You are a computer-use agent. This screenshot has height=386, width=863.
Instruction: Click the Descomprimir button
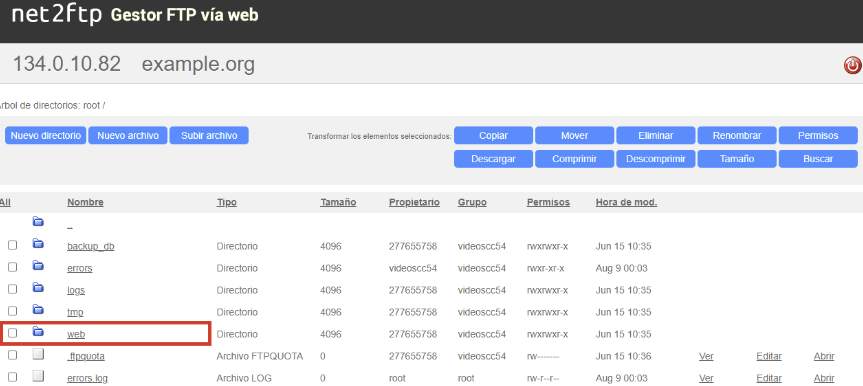pyautogui.click(x=656, y=159)
